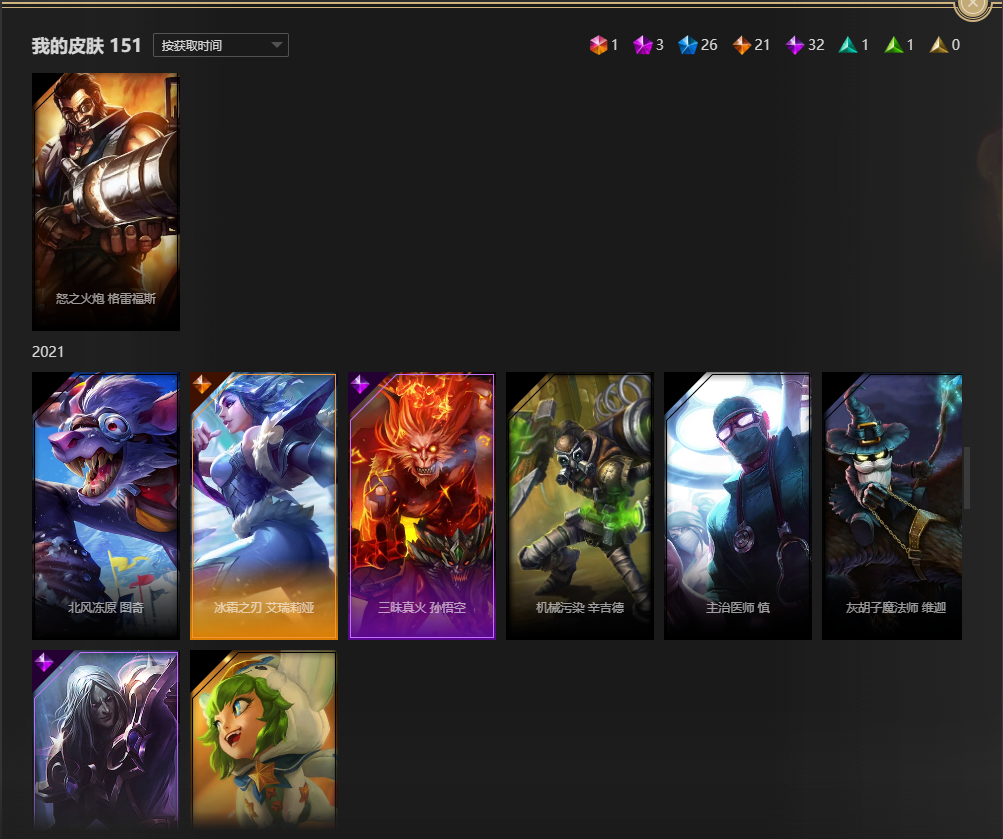Image resolution: width=1003 pixels, height=839 pixels.
Task: Select the green-haired bunny-hood skin card
Action: pyautogui.click(x=264, y=739)
